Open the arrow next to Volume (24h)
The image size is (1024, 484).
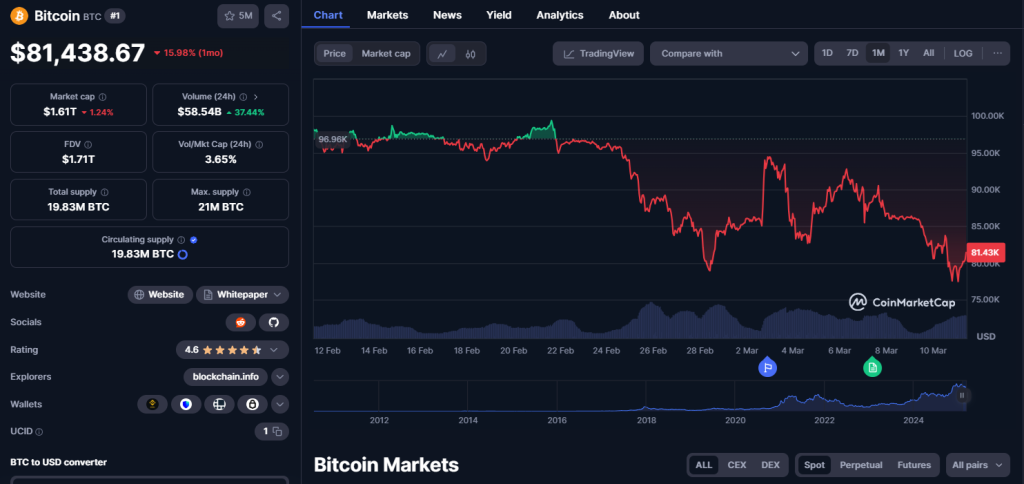[255, 97]
